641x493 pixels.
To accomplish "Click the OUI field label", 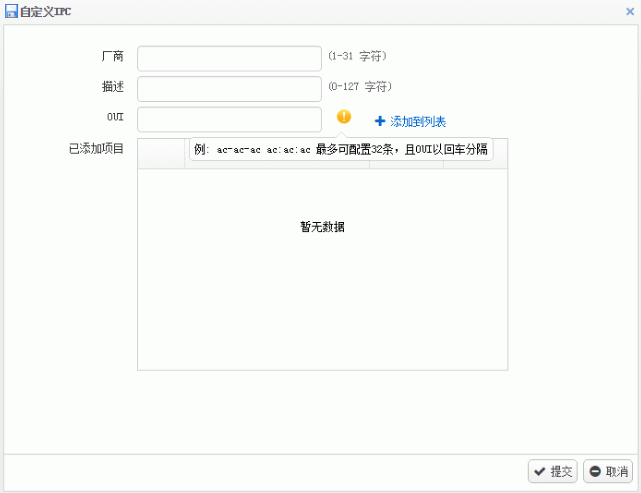I will [x=115, y=117].
